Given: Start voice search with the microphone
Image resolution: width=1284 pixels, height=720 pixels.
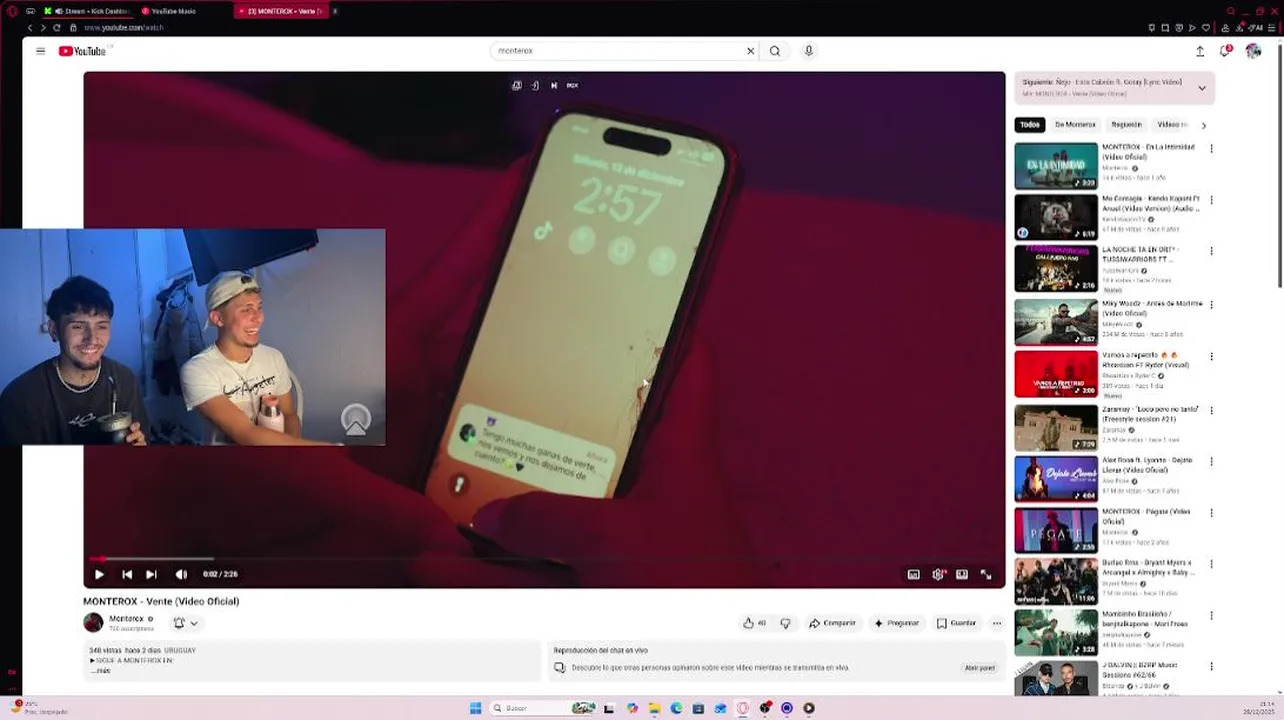Looking at the screenshot, I should 809,51.
